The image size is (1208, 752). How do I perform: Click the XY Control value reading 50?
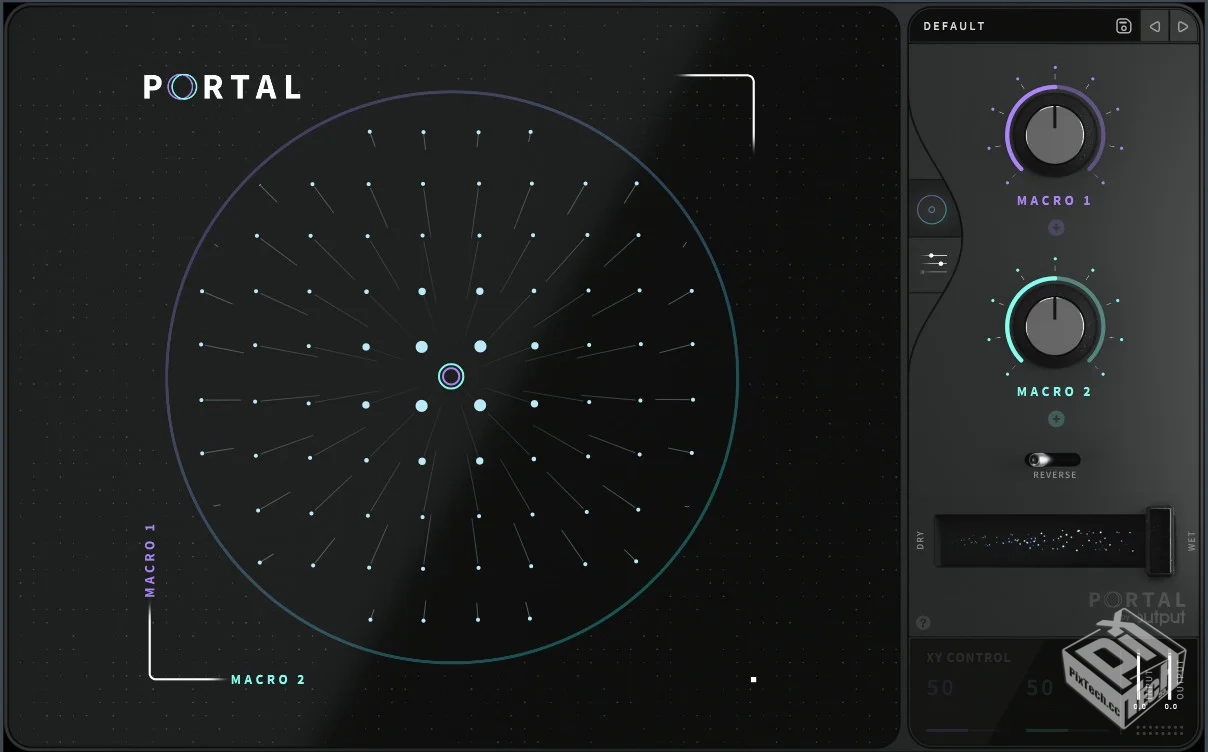tap(940, 688)
